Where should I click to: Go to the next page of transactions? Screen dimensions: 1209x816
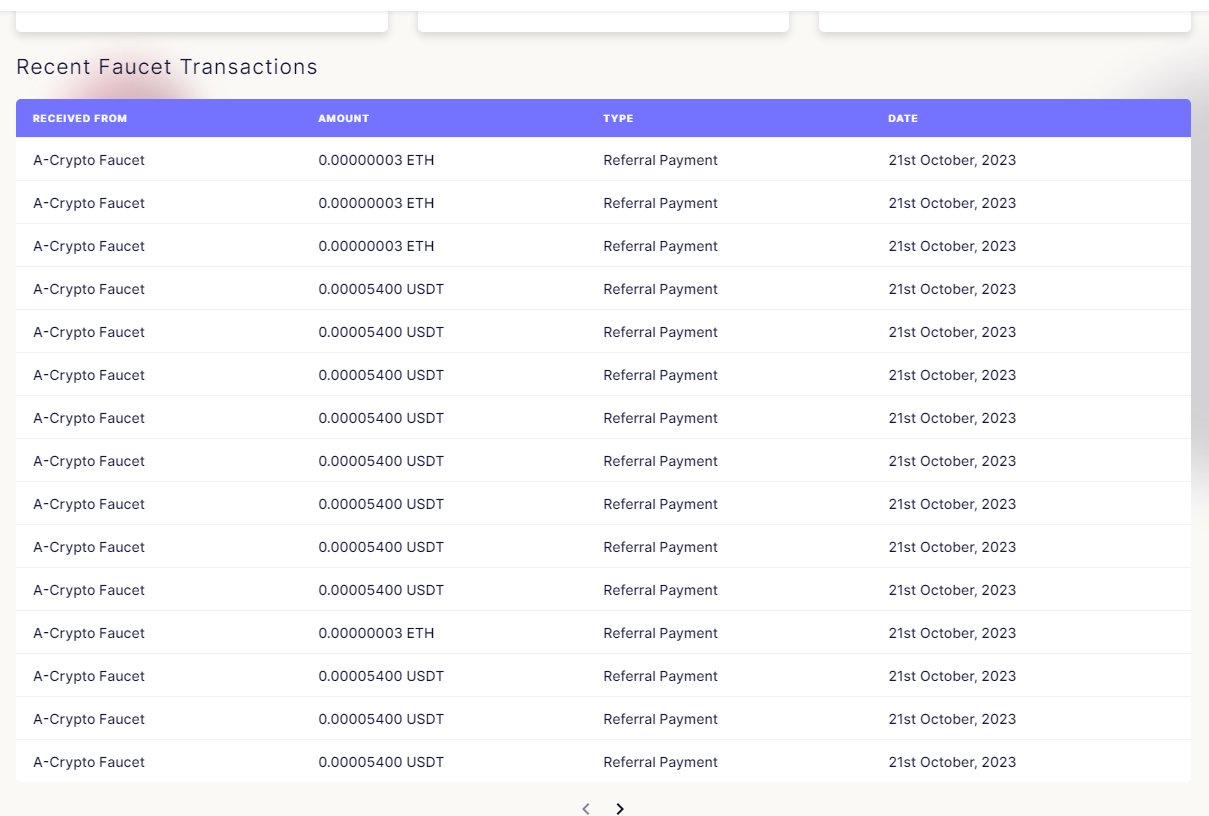[620, 808]
